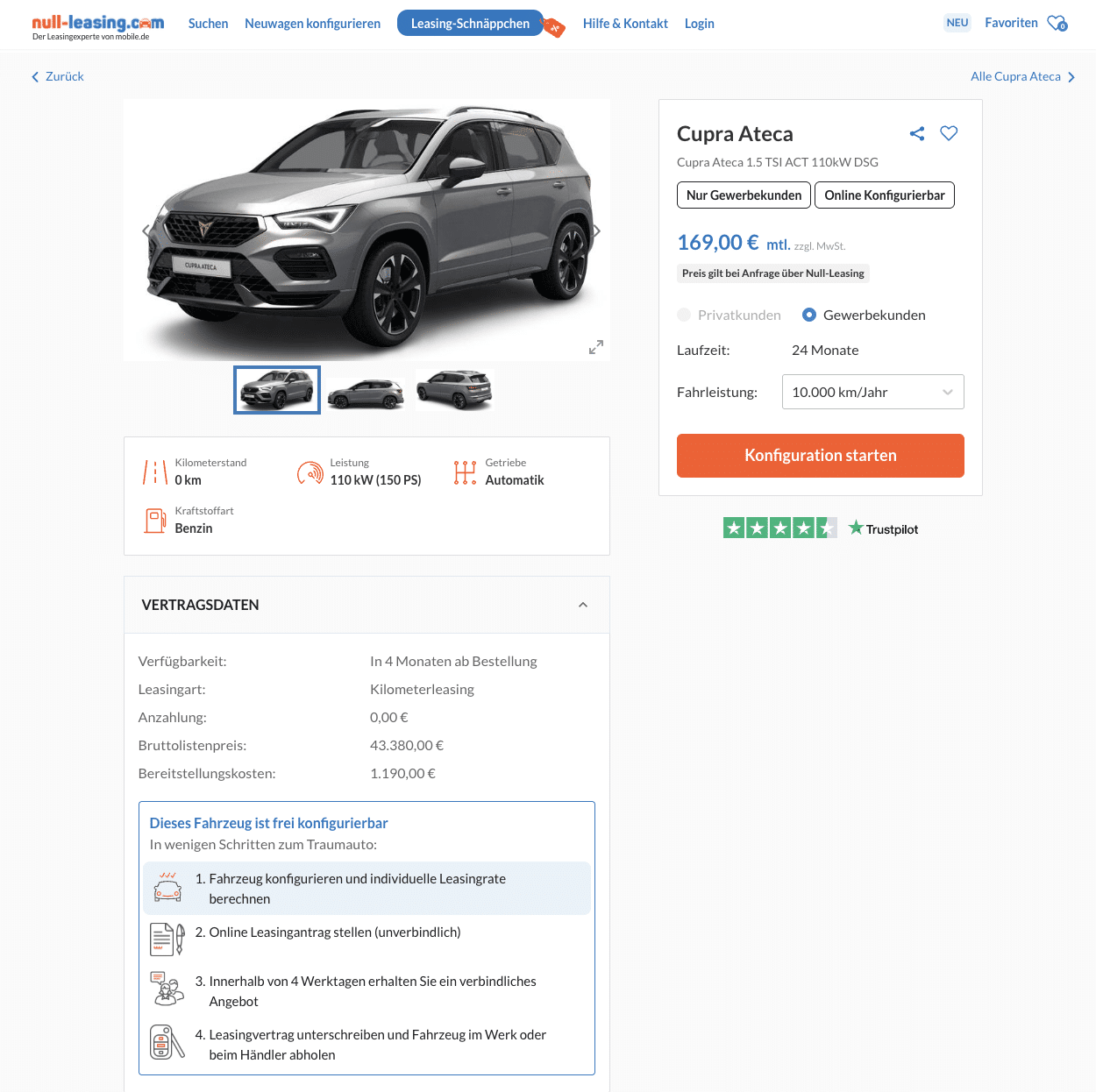The height and width of the screenshot is (1092, 1096).
Task: Open the Leasing-Schnäppchen tab
Action: point(470,24)
